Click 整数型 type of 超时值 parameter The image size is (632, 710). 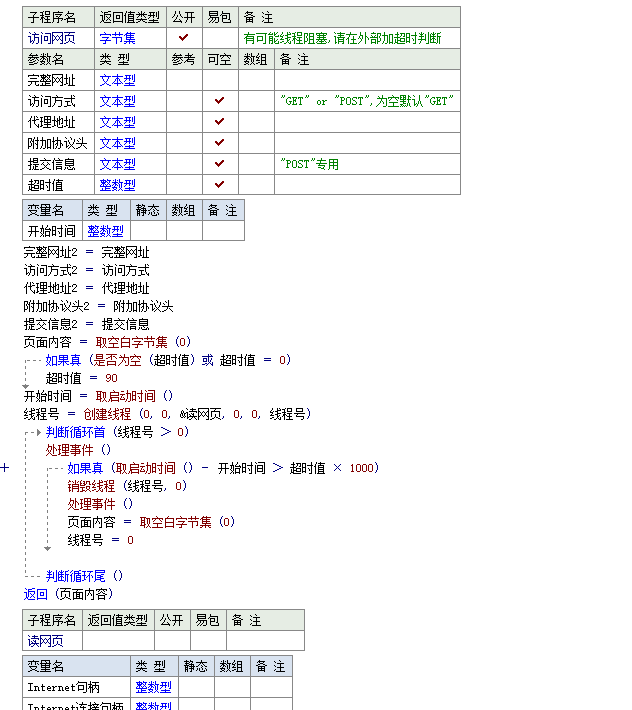(117, 185)
